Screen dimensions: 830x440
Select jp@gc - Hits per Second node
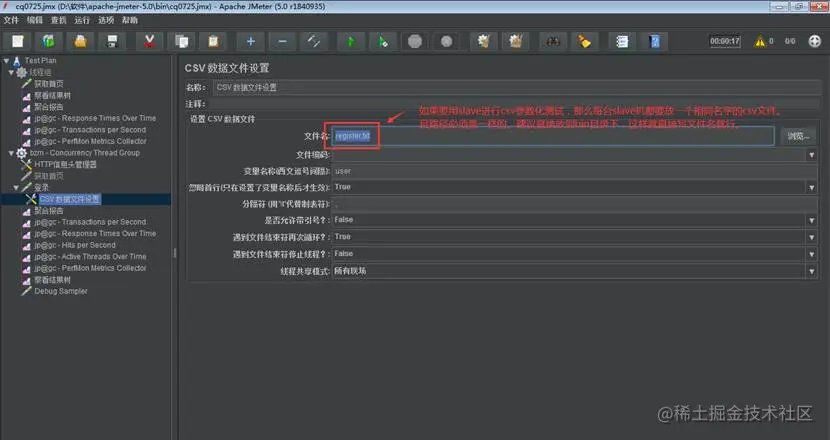point(75,245)
